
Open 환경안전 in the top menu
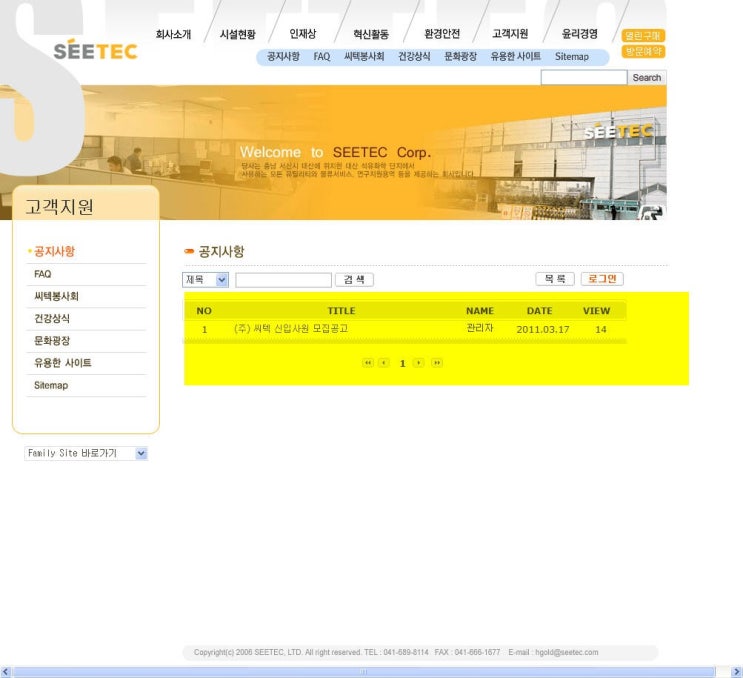pyautogui.click(x=442, y=34)
